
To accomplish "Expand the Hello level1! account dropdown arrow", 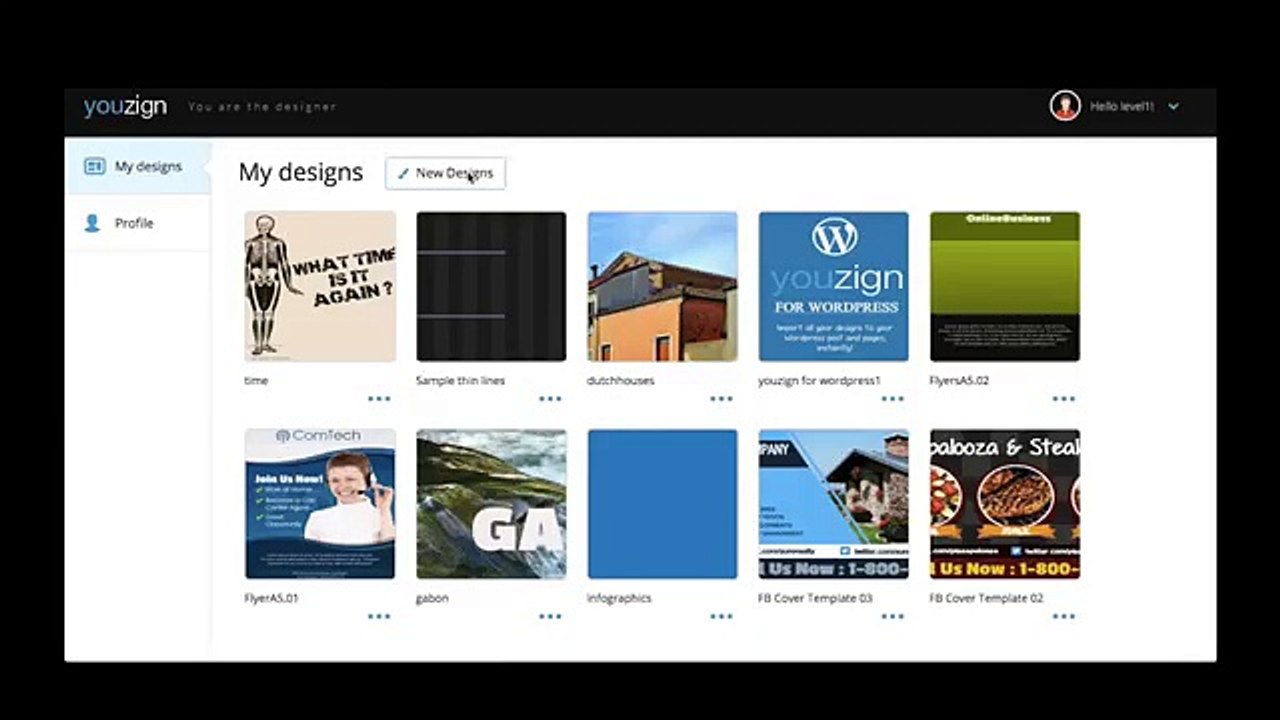I will [x=1174, y=106].
